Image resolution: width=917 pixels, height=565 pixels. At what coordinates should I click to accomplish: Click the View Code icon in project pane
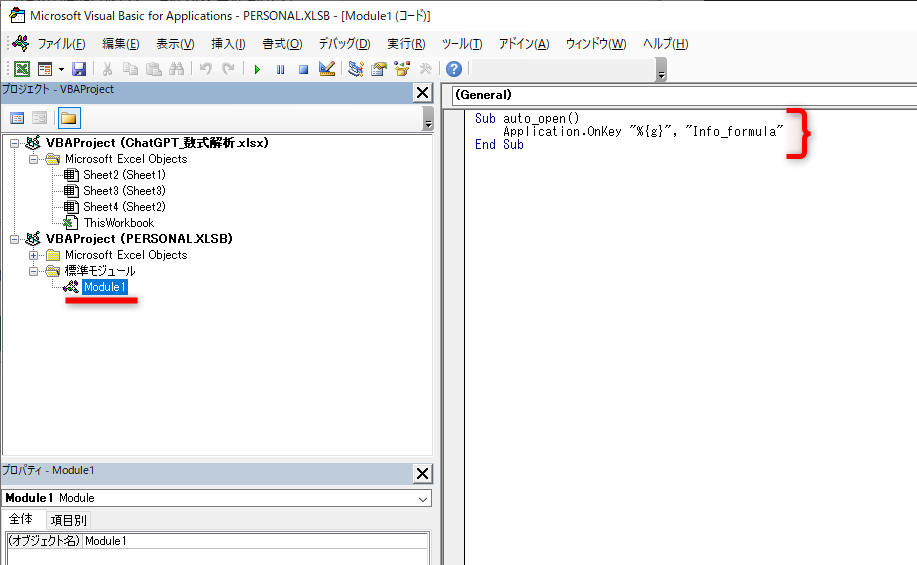[x=17, y=118]
